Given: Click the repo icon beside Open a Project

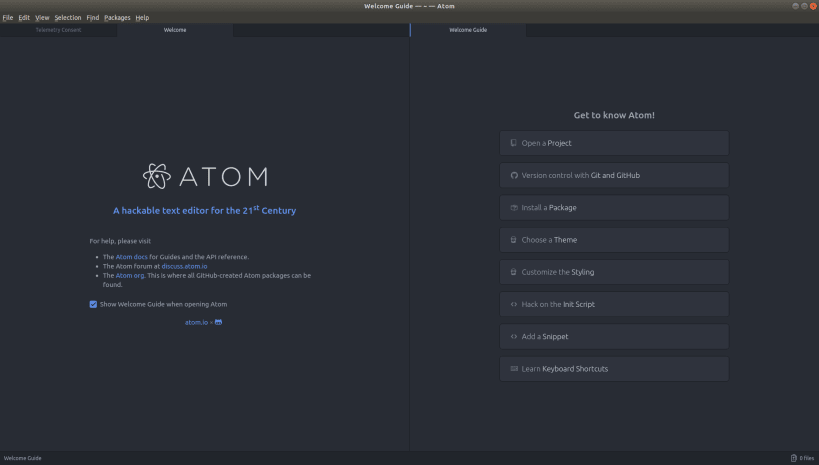Looking at the screenshot, I should (x=513, y=143).
